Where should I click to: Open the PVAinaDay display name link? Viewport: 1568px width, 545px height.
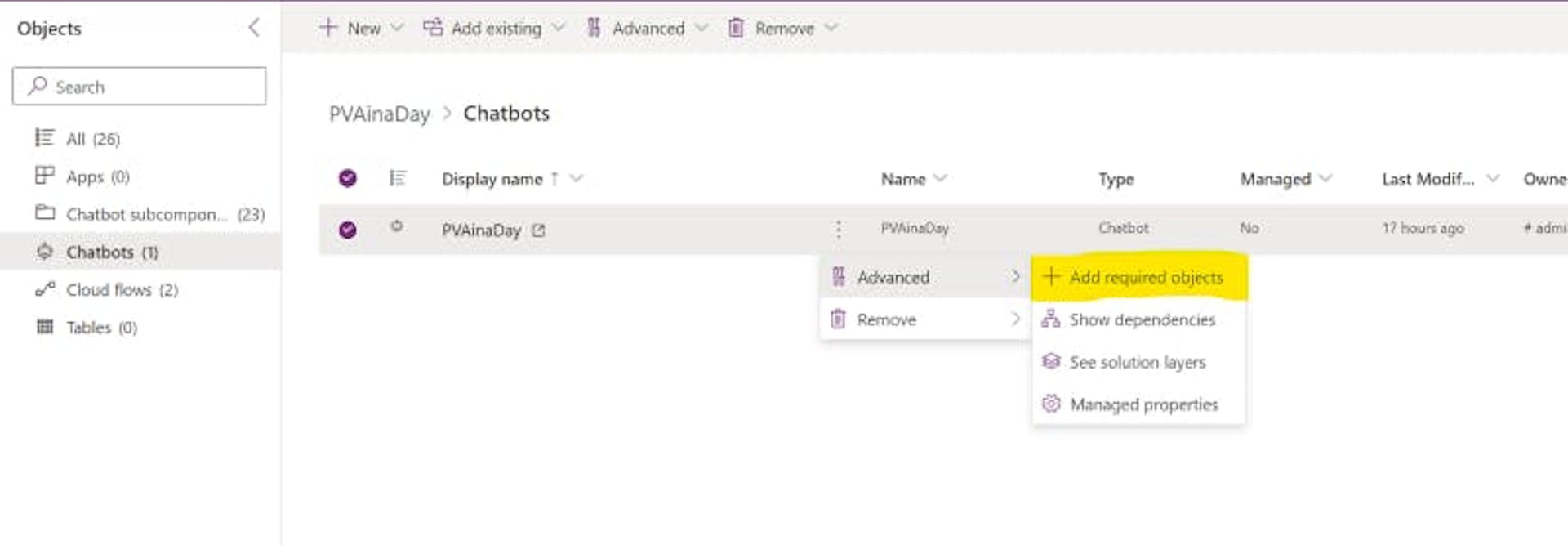click(481, 230)
